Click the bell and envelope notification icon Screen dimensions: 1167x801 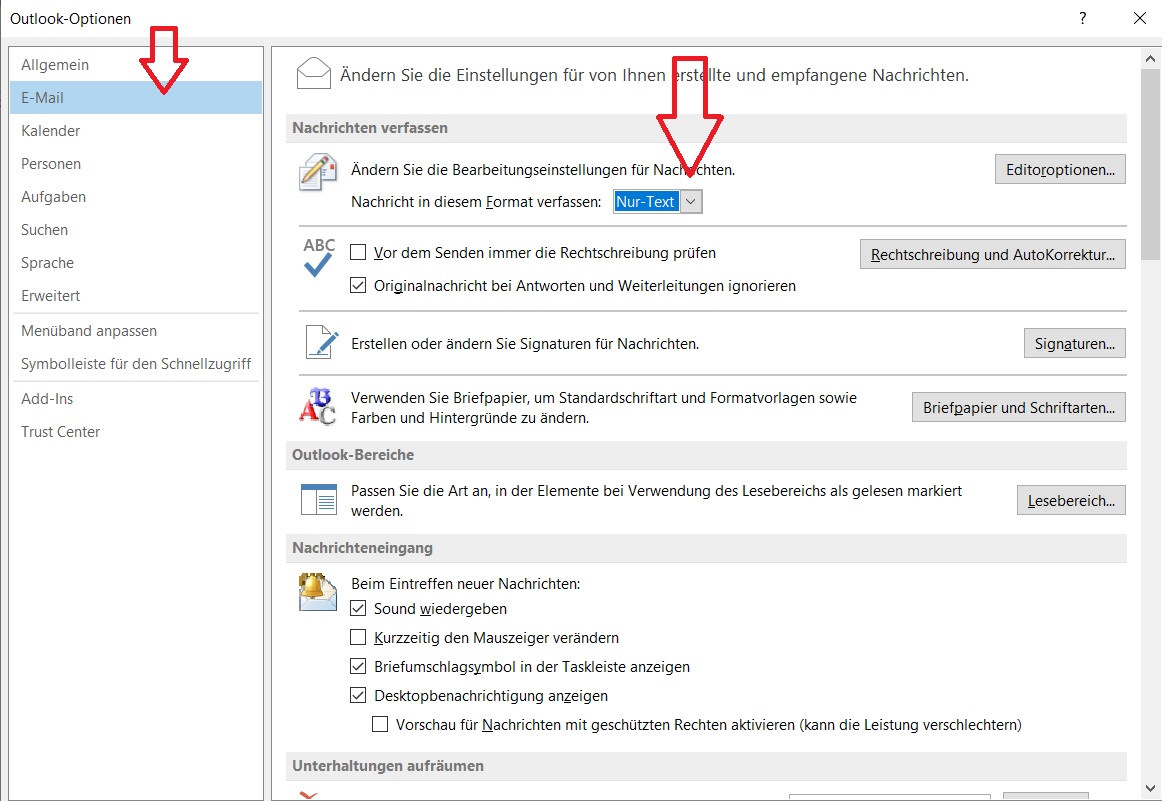coord(318,592)
